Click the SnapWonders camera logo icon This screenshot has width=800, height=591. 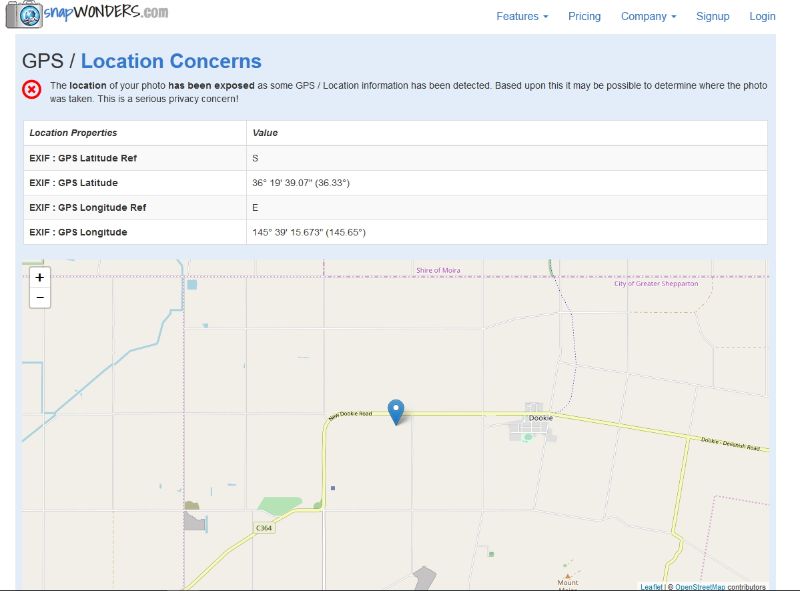(x=24, y=14)
